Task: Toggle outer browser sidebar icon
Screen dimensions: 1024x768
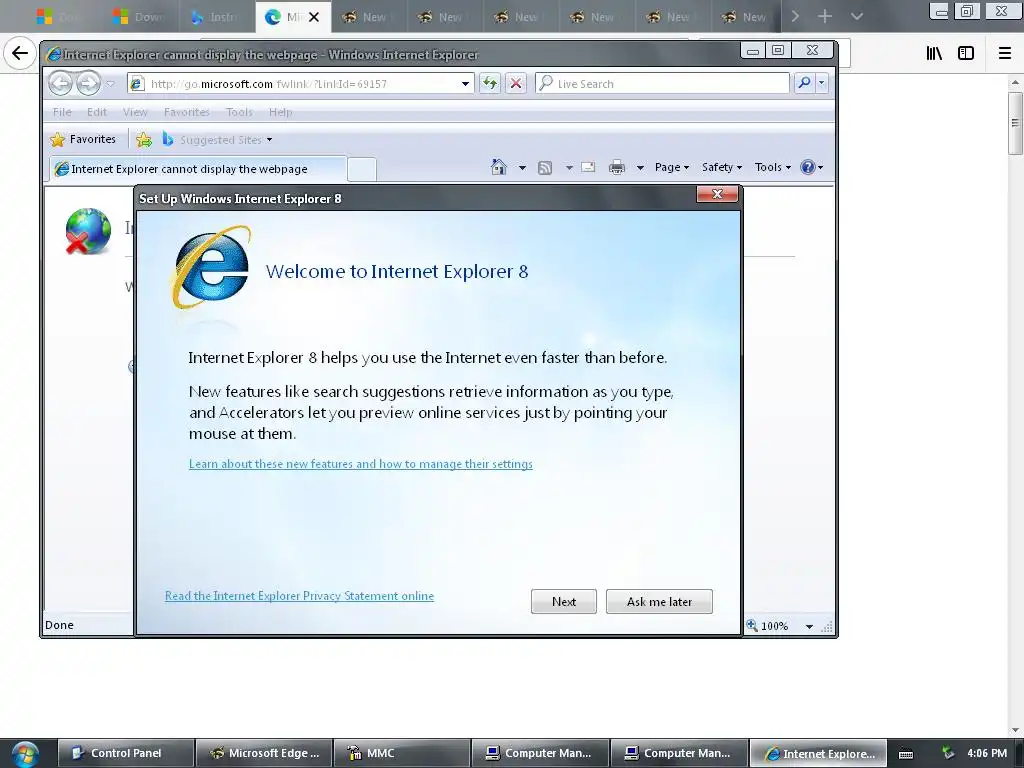Action: coord(966,54)
